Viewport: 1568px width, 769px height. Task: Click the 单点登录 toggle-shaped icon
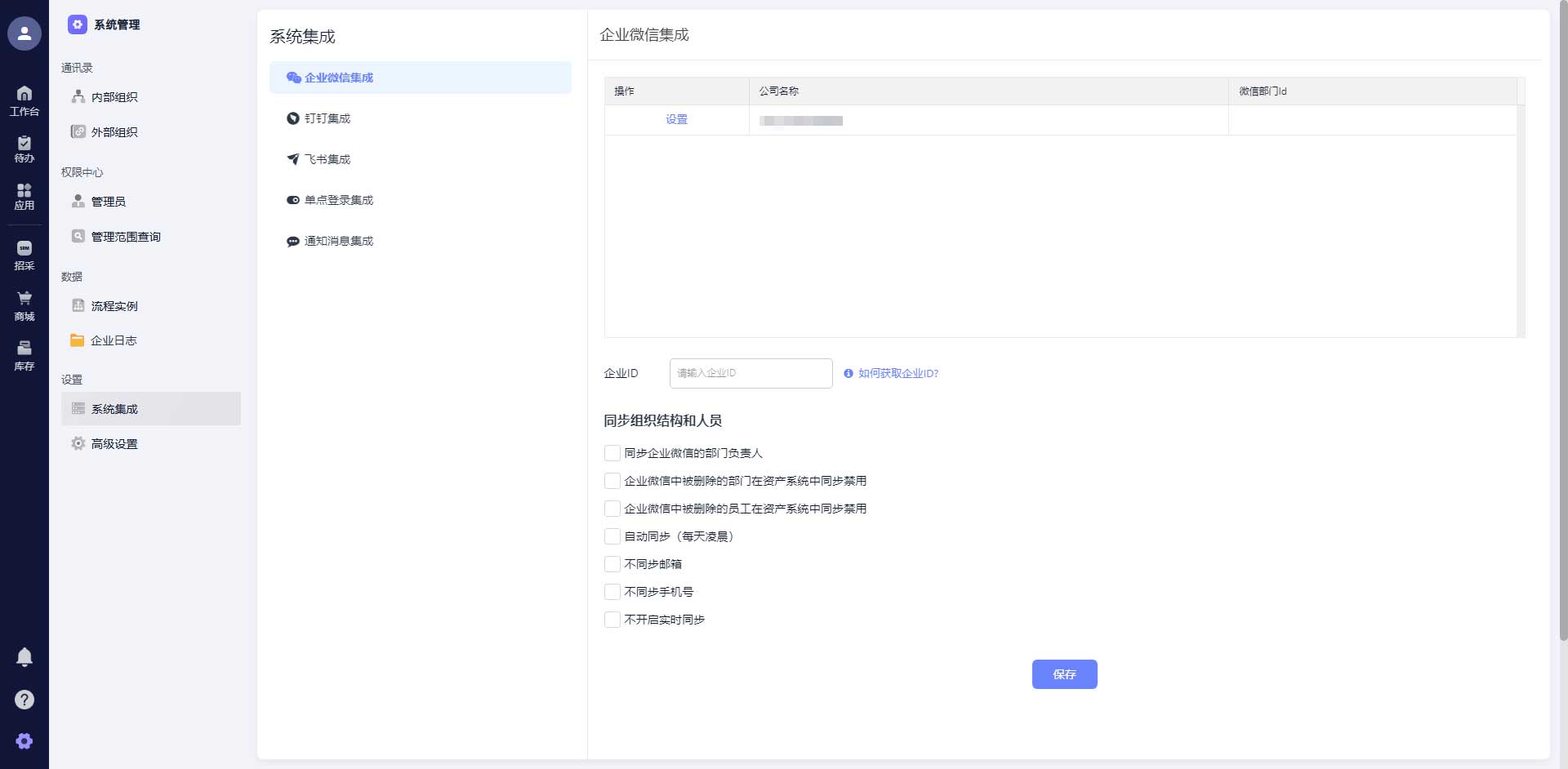pos(293,200)
